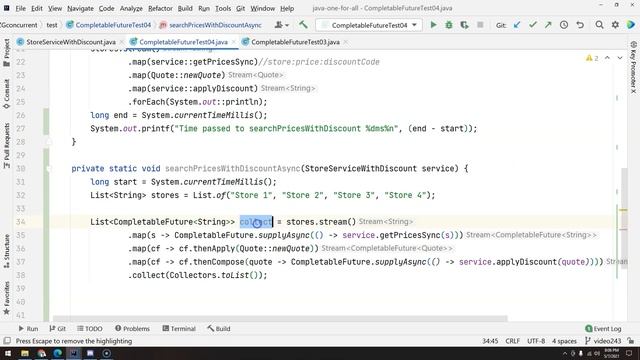Git Commit checkmark icon in toolbar
This screenshot has height=360, width=640.
tap(533, 25)
